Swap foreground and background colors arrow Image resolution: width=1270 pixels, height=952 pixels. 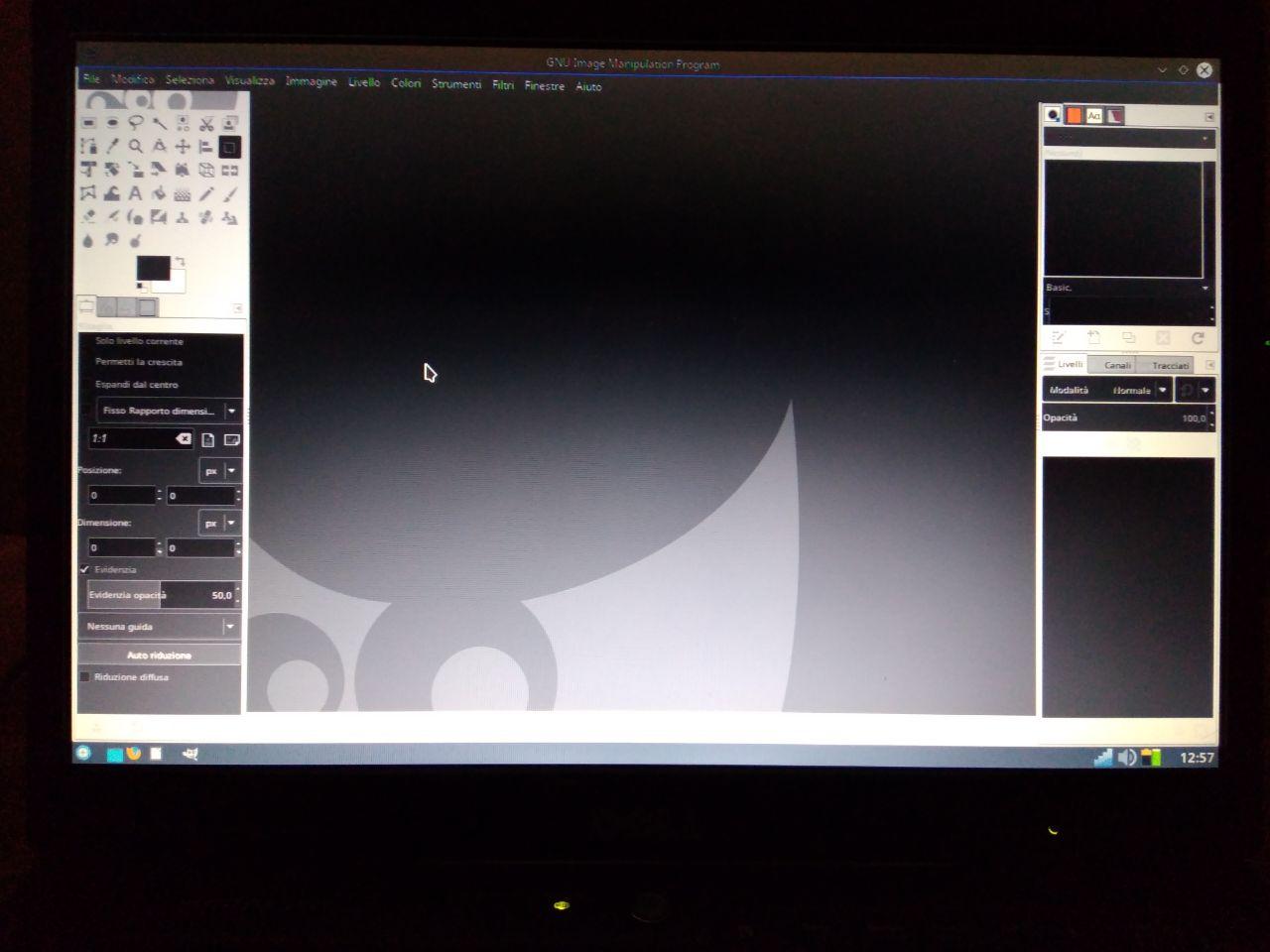tap(180, 262)
